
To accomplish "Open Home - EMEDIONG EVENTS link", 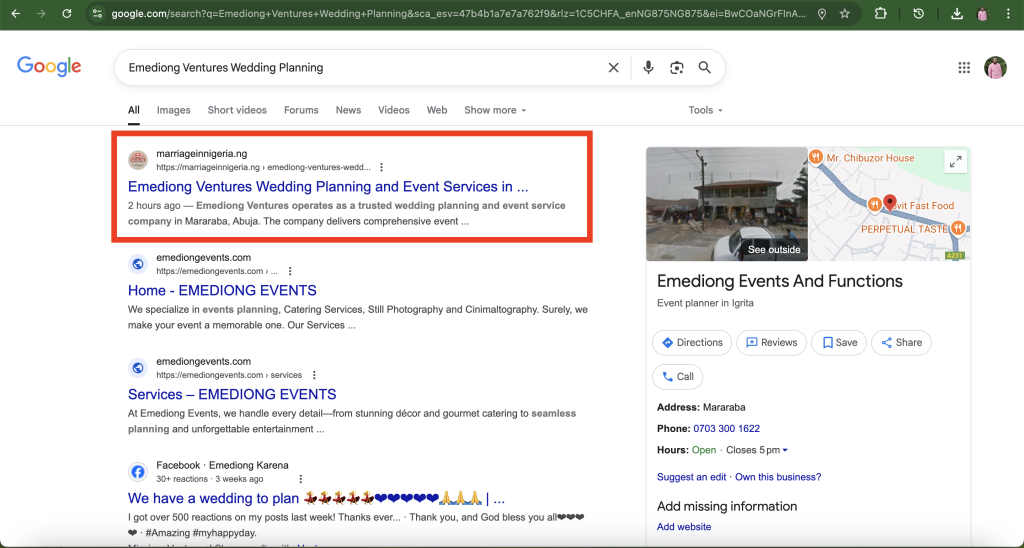I will [222, 291].
